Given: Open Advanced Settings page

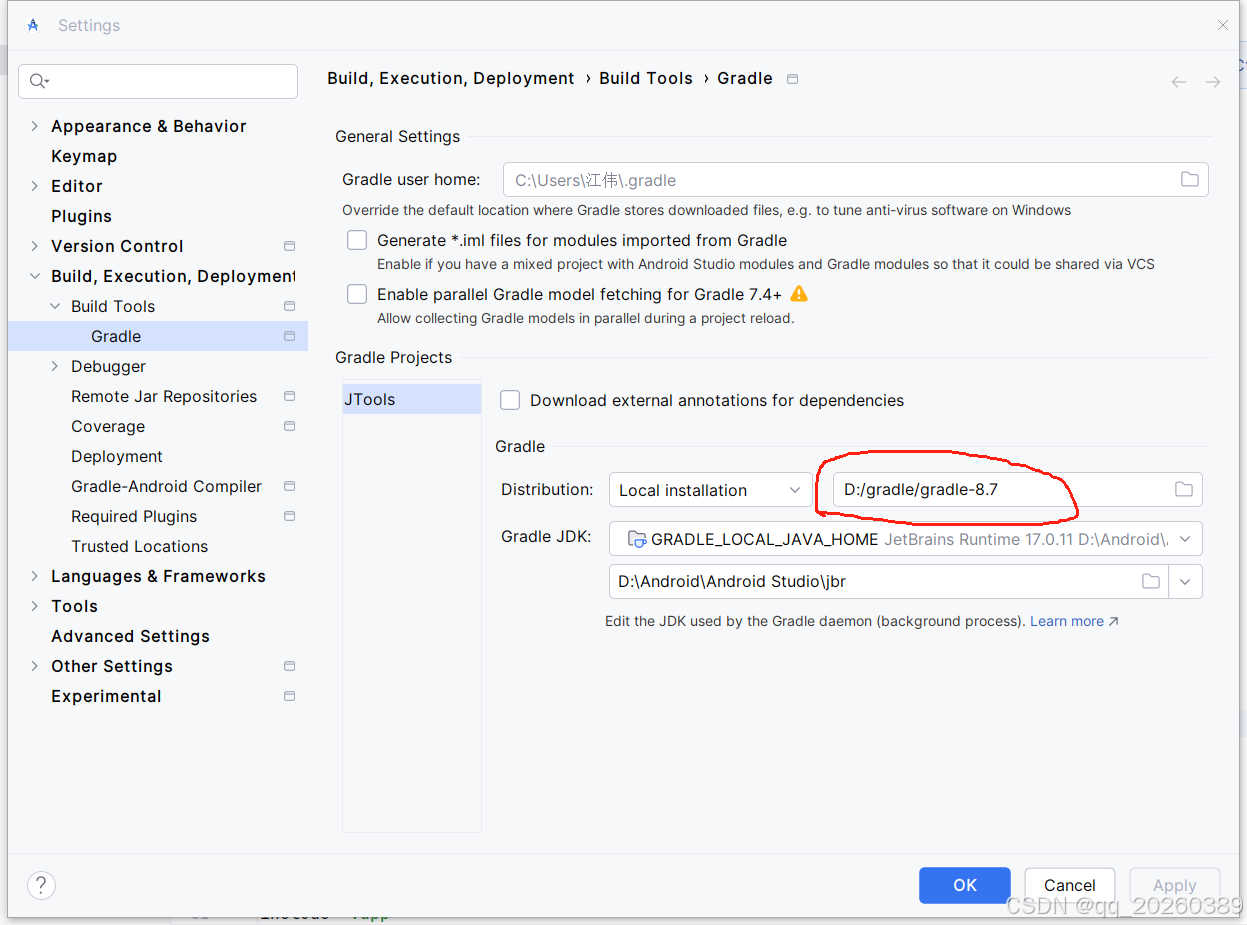Looking at the screenshot, I should tap(130, 636).
